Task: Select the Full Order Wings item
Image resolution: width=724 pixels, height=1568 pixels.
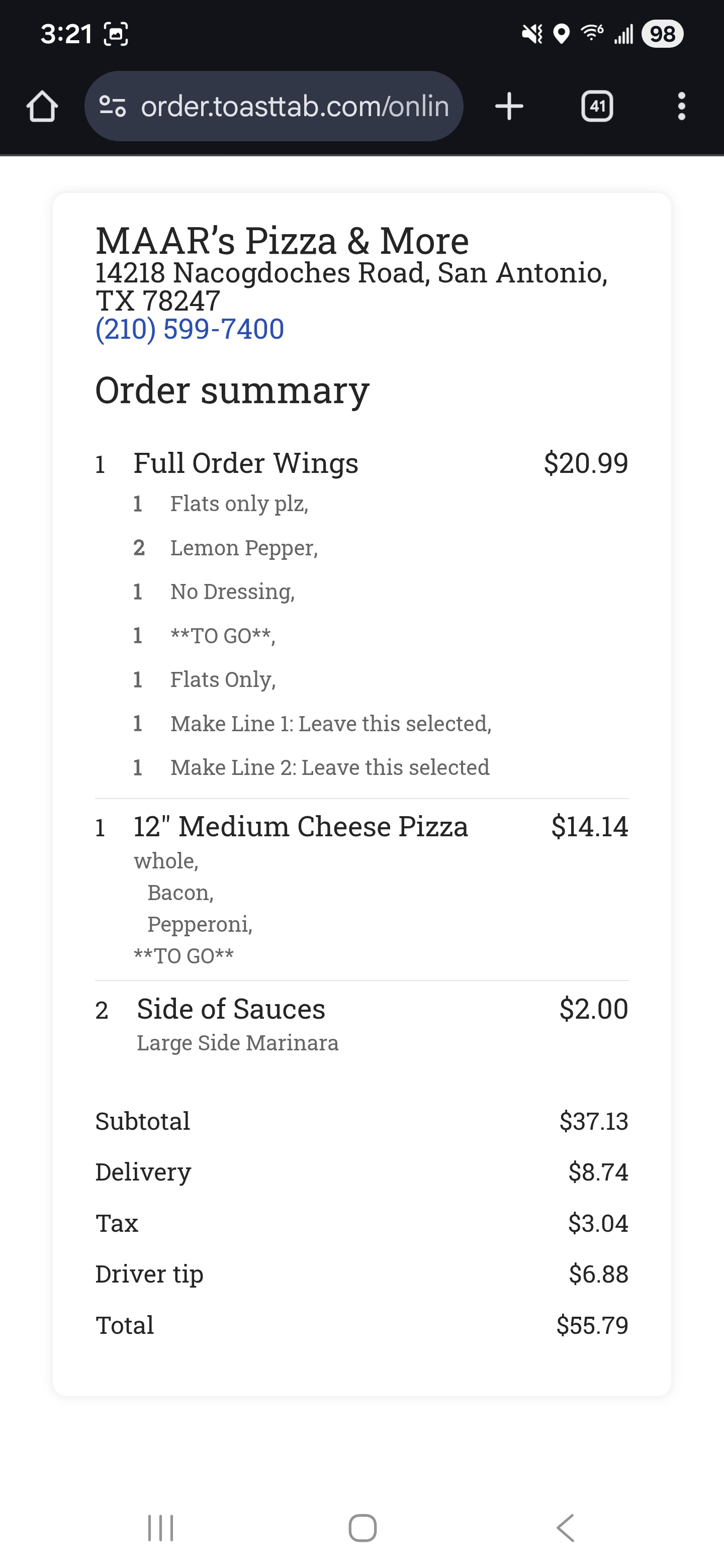Action: pos(245,463)
